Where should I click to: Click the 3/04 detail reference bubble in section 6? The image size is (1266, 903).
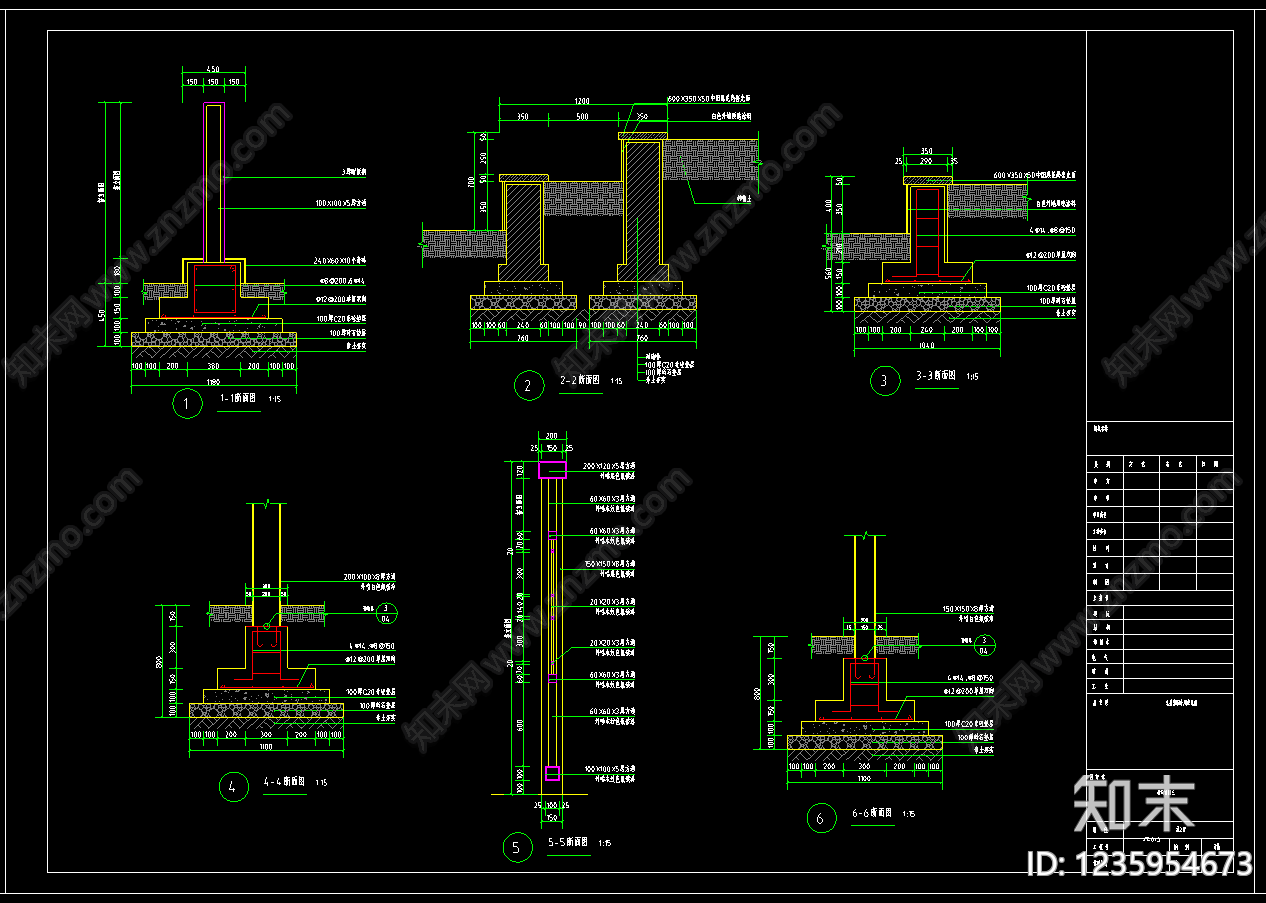click(984, 645)
